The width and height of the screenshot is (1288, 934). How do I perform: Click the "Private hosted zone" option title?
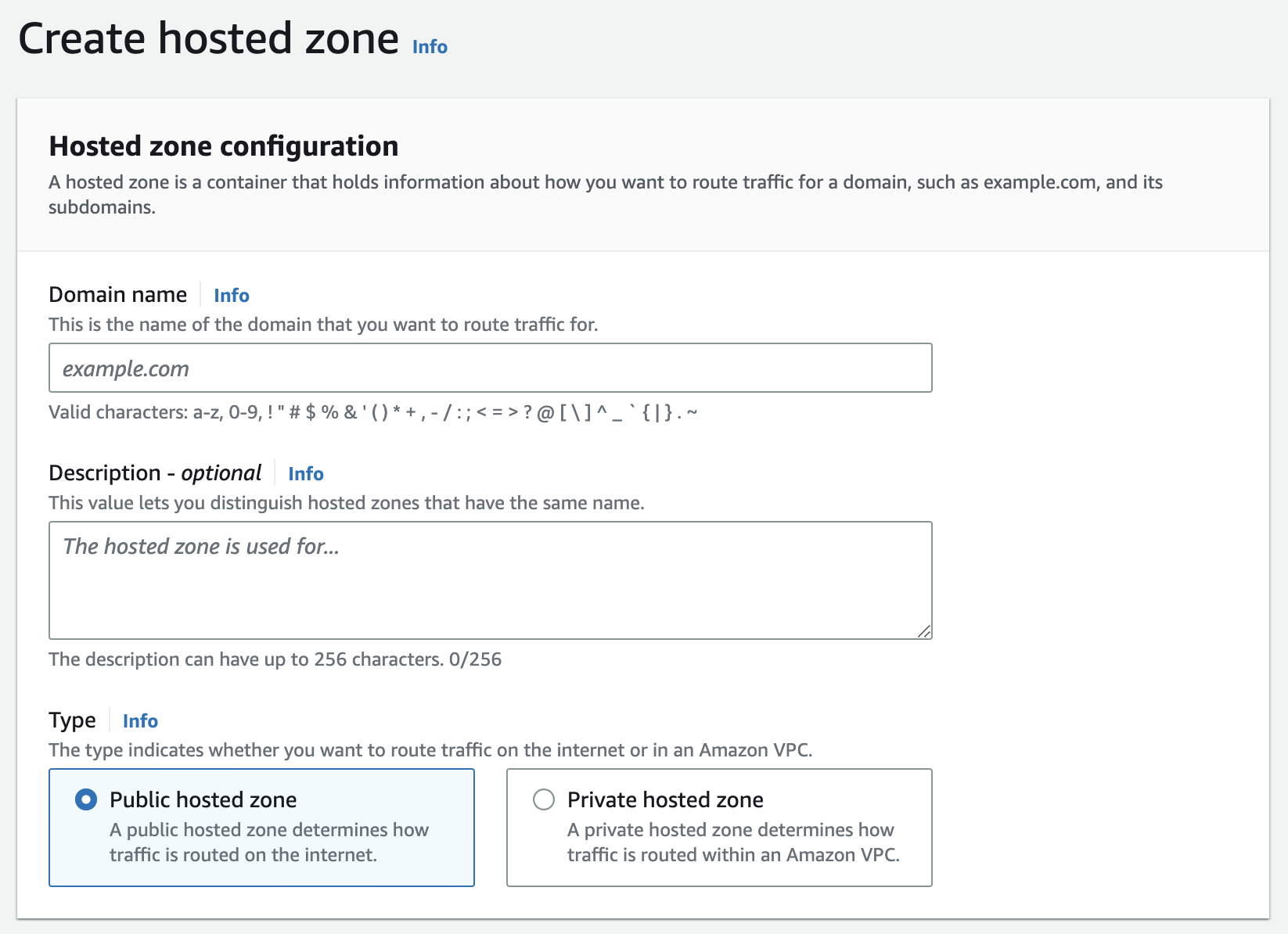point(665,799)
